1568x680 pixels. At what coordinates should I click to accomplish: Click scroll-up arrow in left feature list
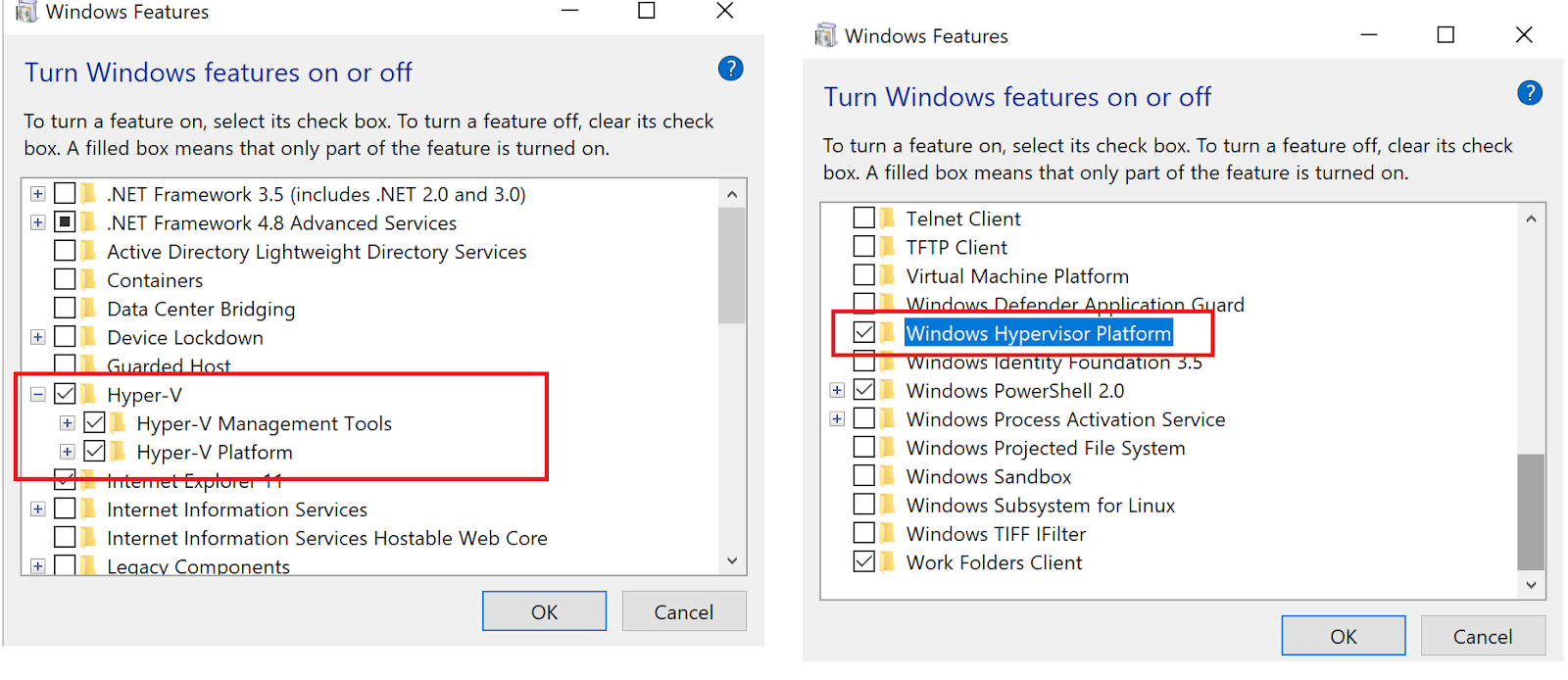(x=732, y=194)
